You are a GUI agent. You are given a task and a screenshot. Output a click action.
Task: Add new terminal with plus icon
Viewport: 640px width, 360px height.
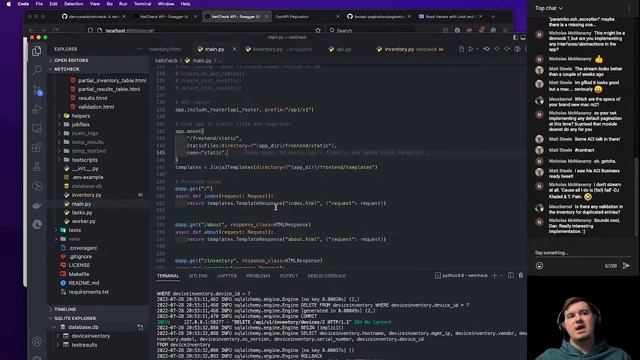pyautogui.click(x=494, y=276)
